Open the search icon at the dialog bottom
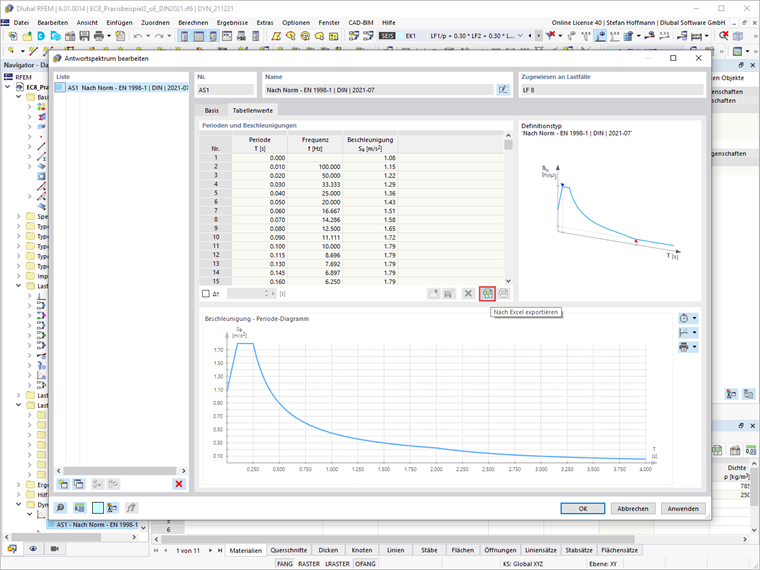 click(x=60, y=507)
